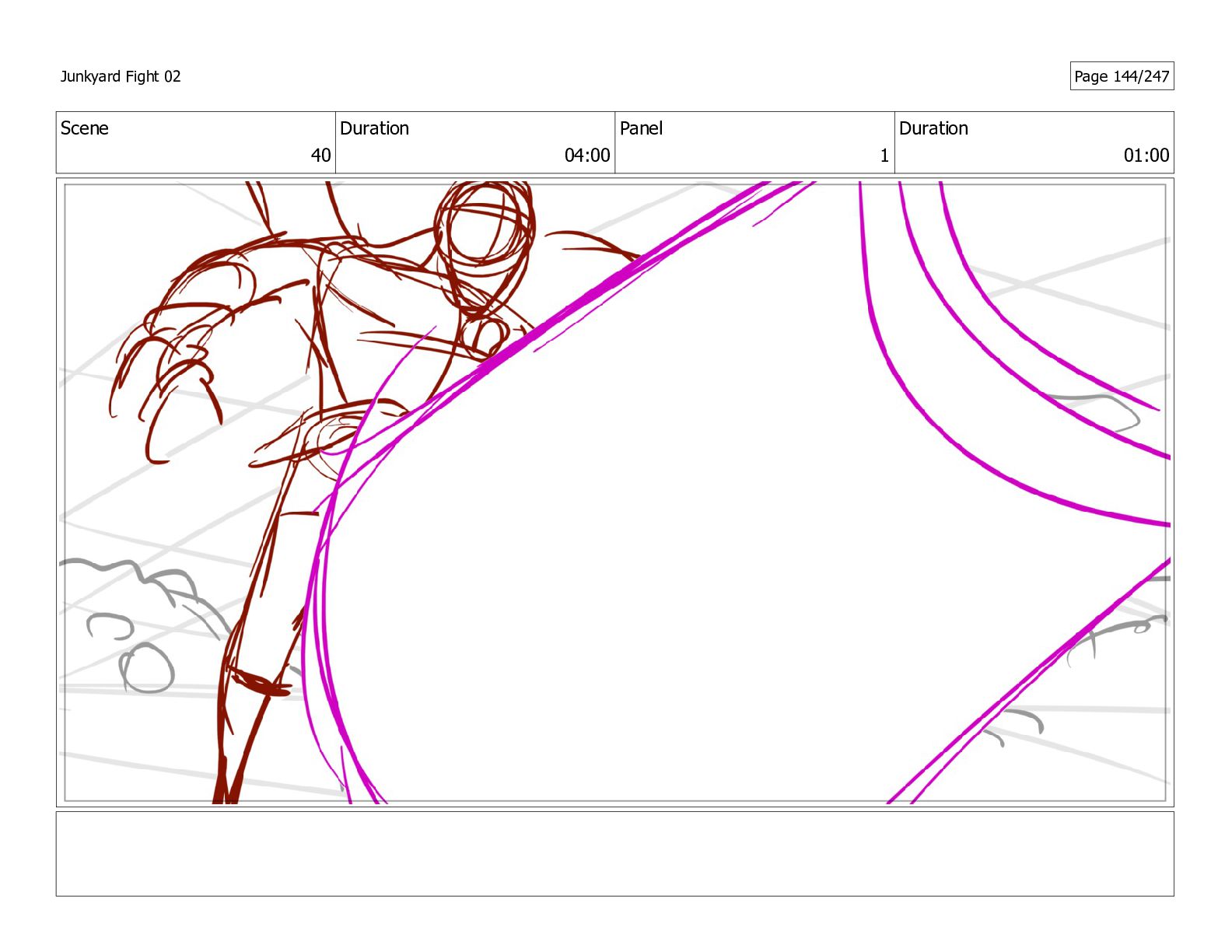Click the storyboard panel sketch thumbnail
The height and width of the screenshot is (952, 1232).
click(x=615, y=492)
